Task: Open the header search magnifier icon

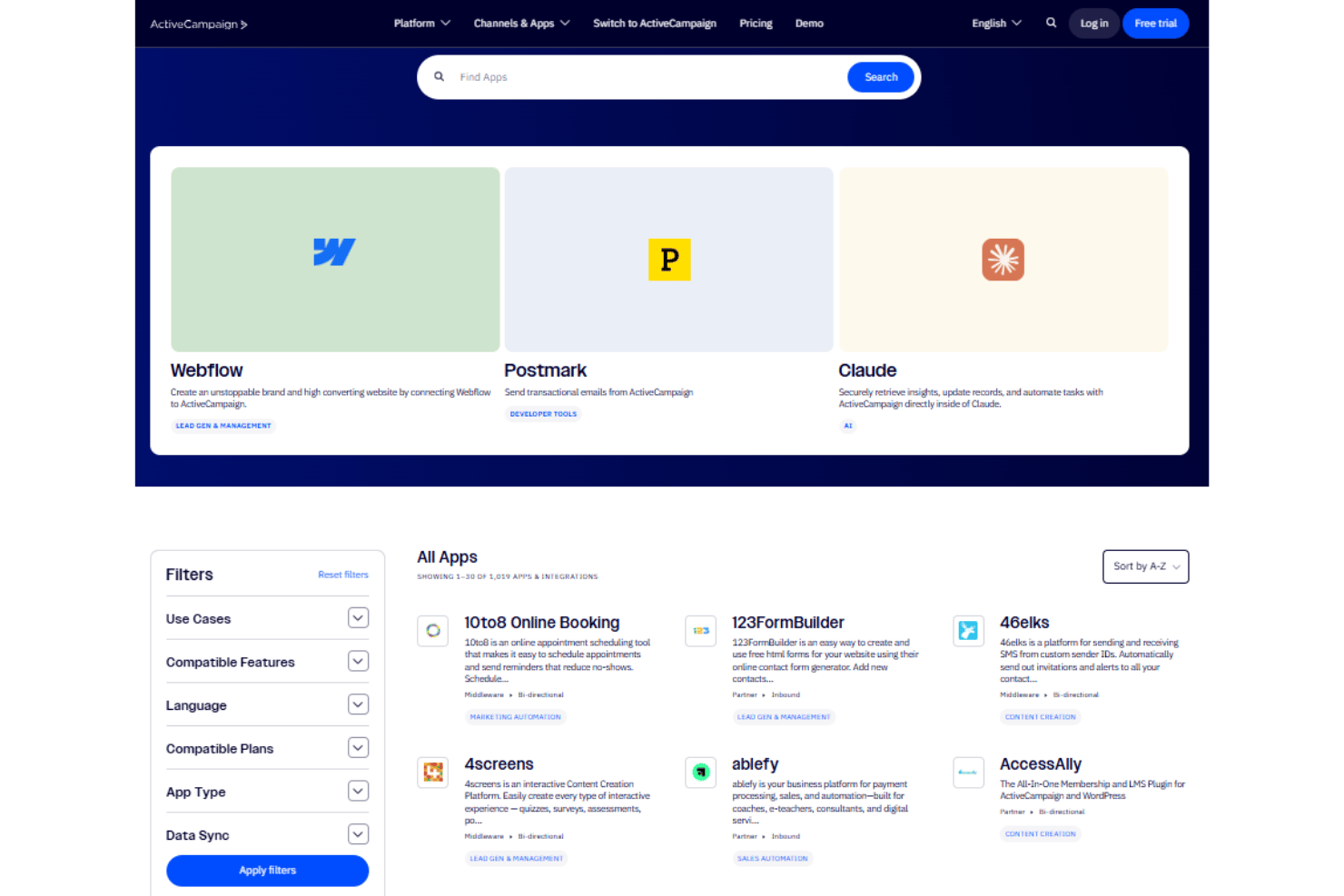Action: click(x=1051, y=24)
